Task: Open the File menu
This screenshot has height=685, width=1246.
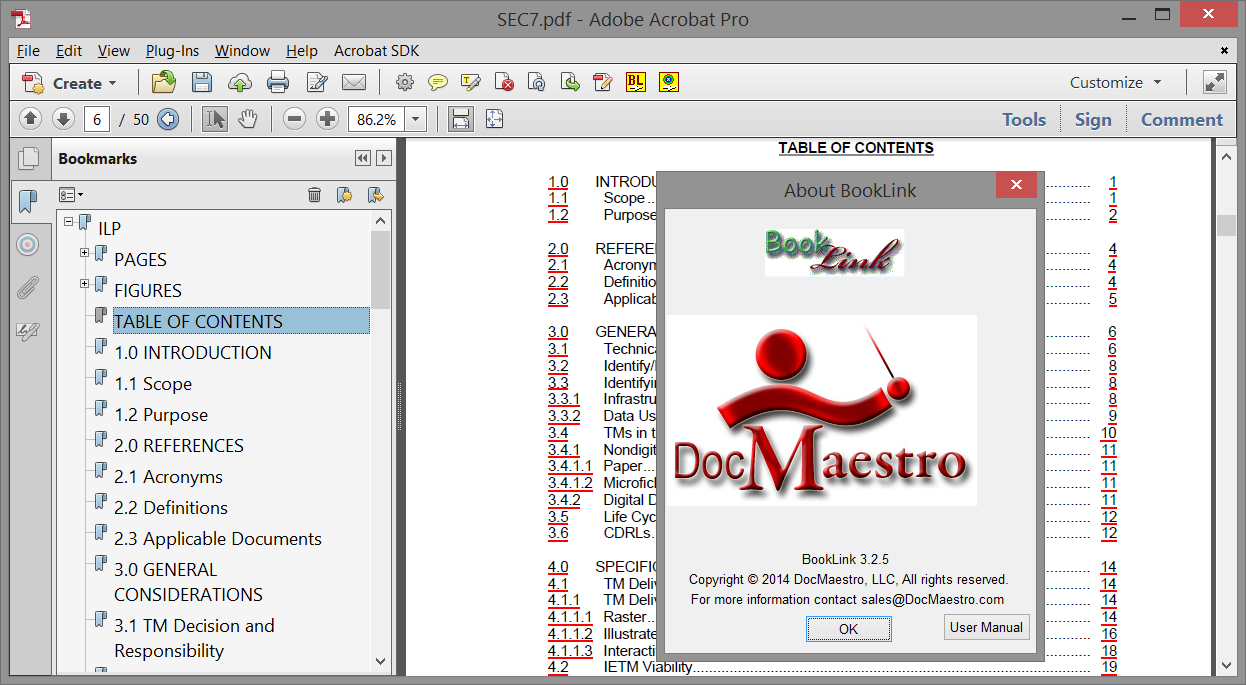Action: (x=28, y=51)
